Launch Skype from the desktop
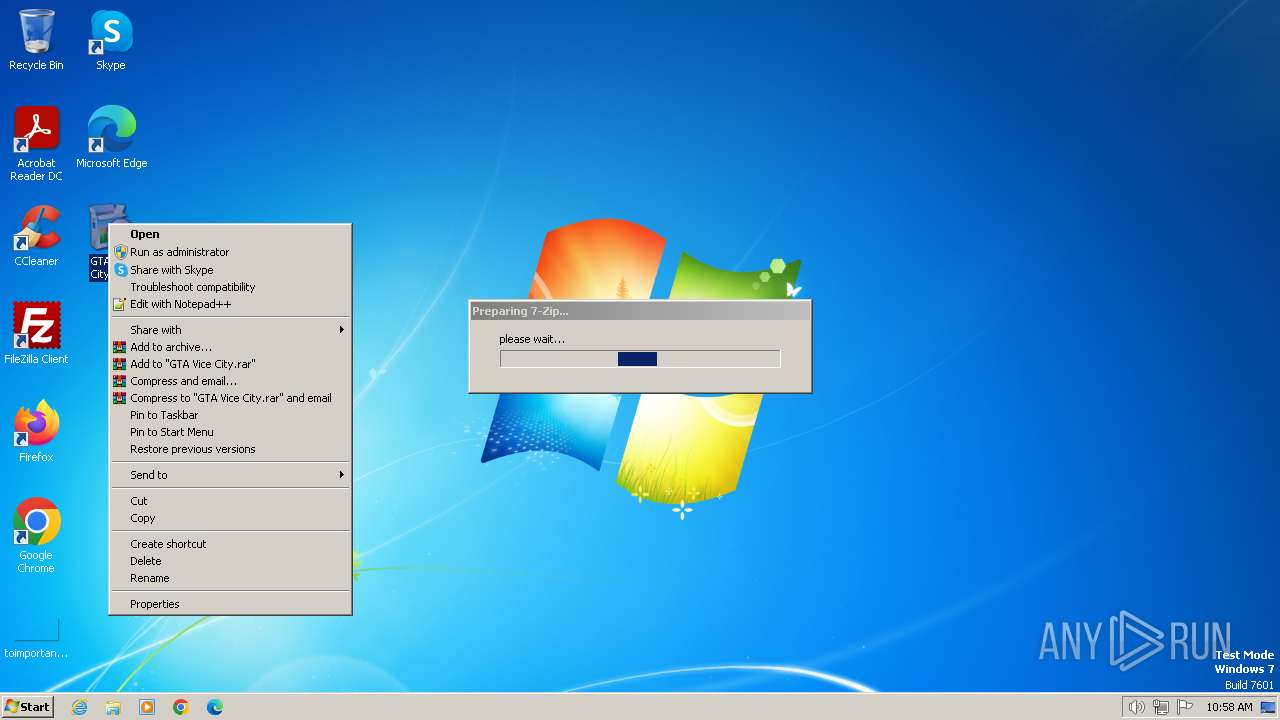1280x720 pixels. [111, 41]
